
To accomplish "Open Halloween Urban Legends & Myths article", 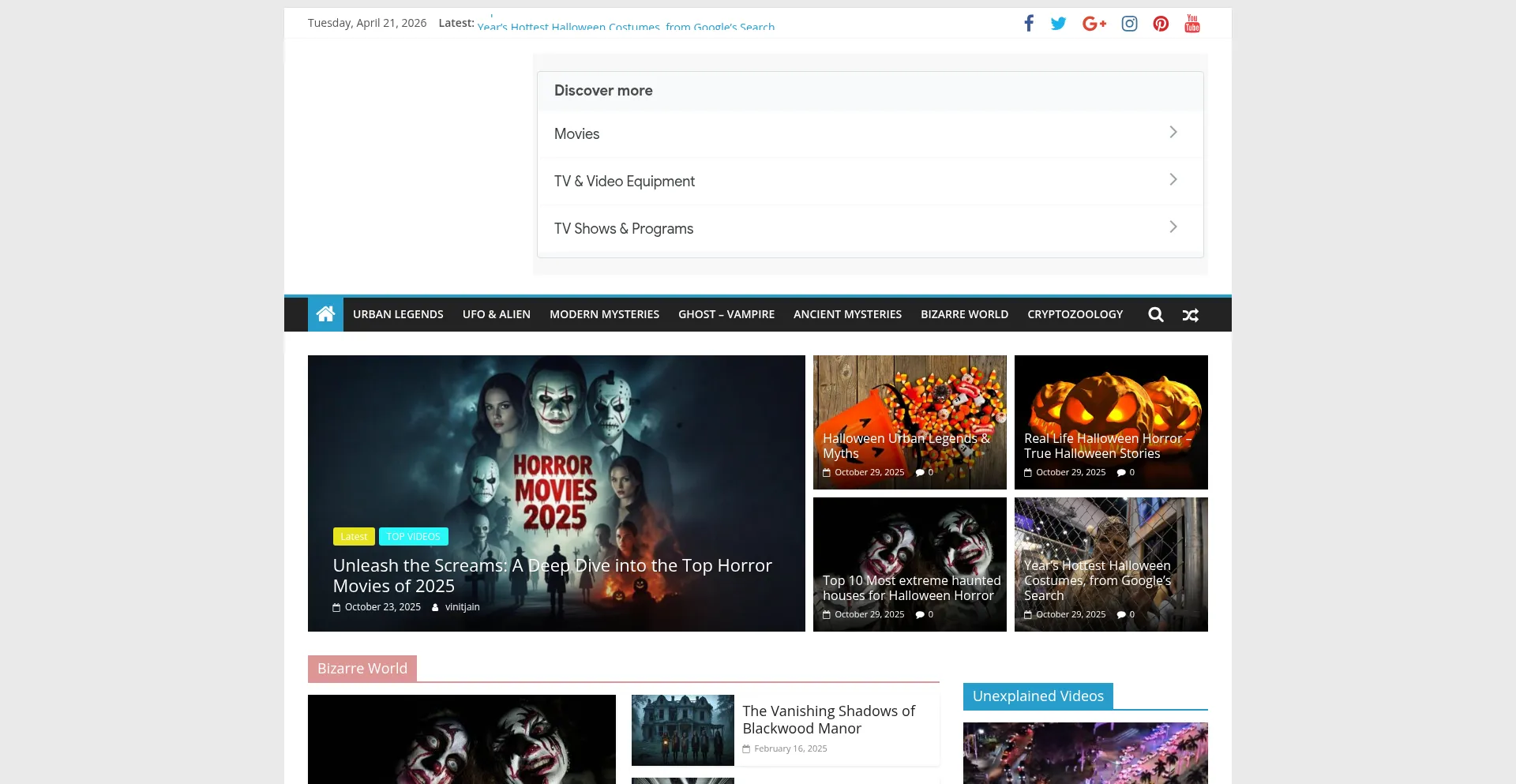I will point(906,446).
